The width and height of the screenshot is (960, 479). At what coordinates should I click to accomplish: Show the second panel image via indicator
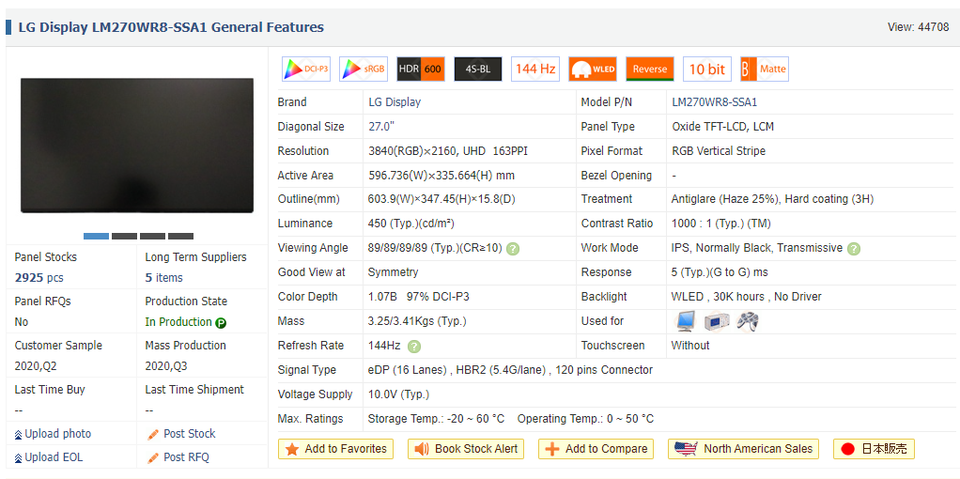[124, 236]
